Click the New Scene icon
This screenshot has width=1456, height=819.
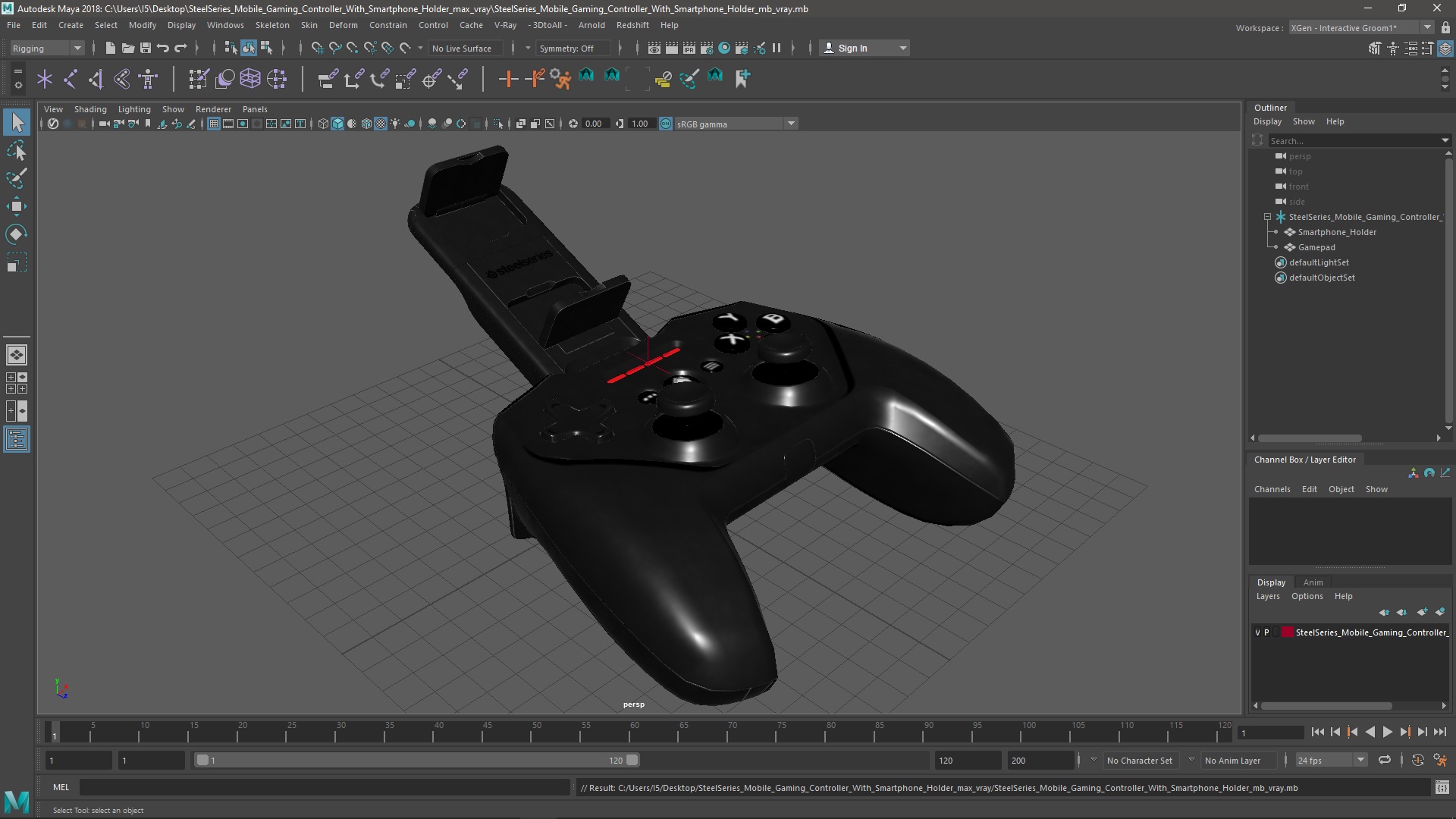click(111, 48)
